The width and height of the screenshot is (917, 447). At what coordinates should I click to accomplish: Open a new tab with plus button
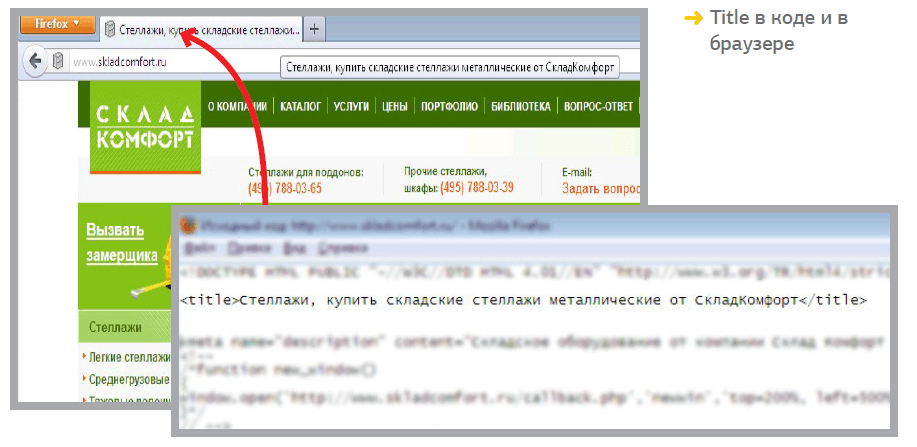click(315, 29)
